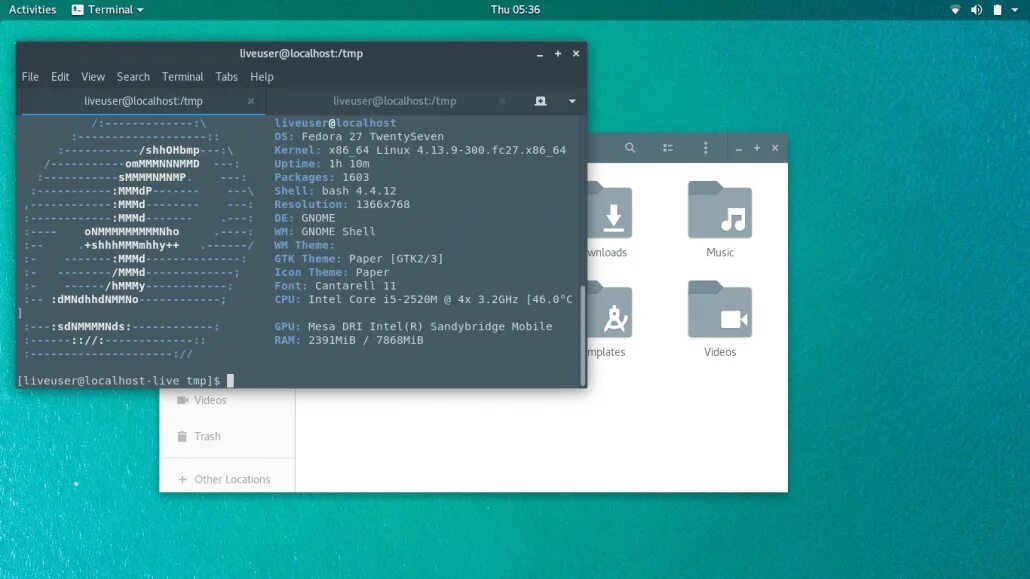Open the Edit menu in Terminal

[60, 77]
